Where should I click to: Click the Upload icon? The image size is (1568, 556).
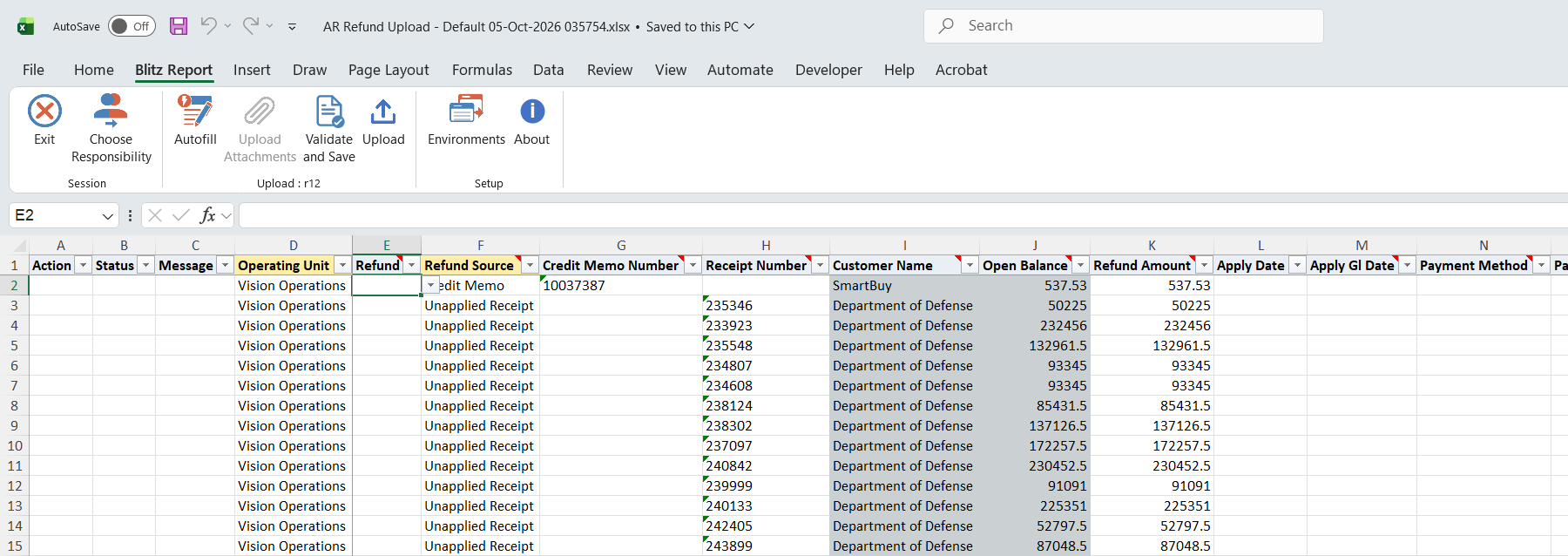(x=383, y=112)
